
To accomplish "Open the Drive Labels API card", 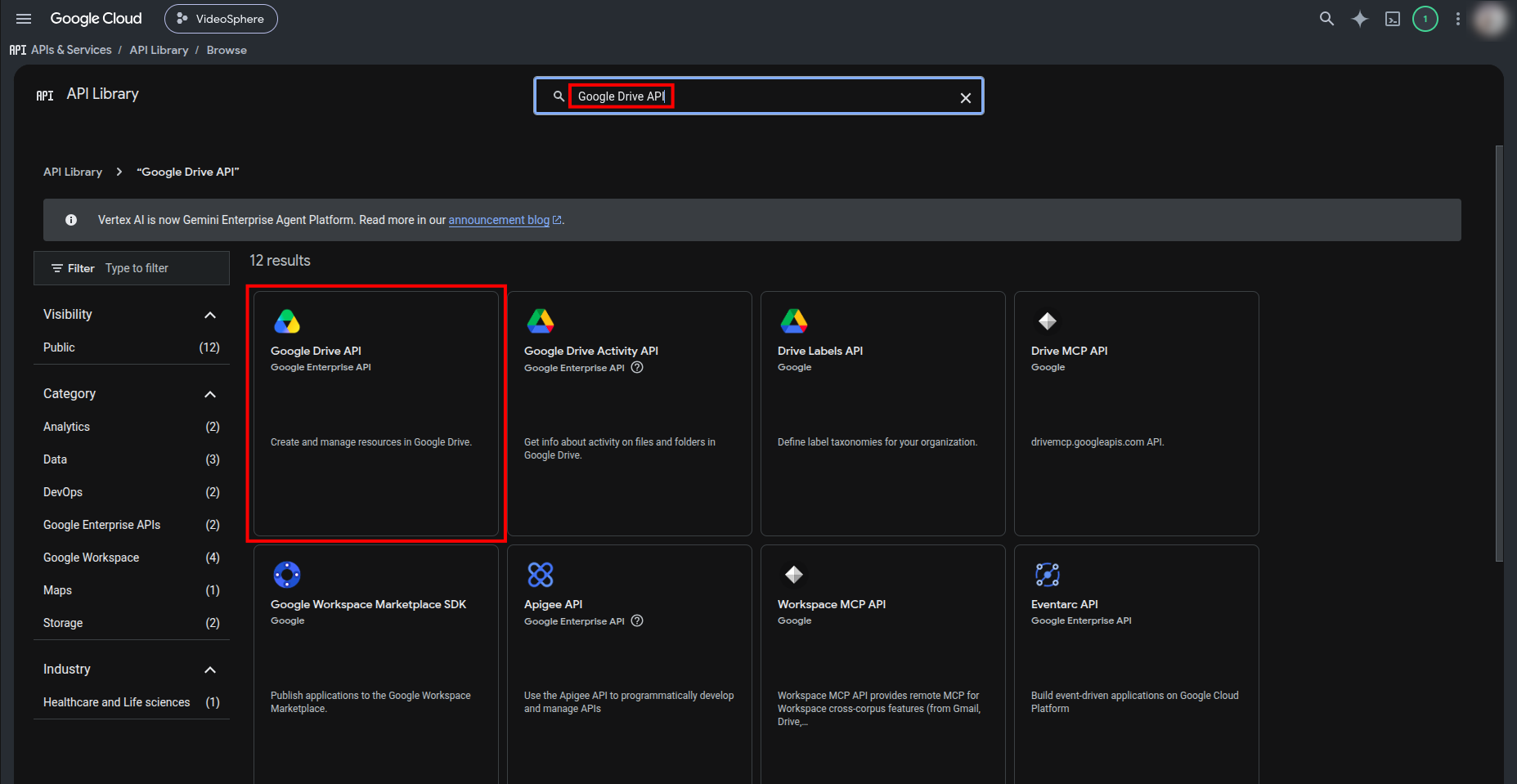I will click(x=883, y=414).
